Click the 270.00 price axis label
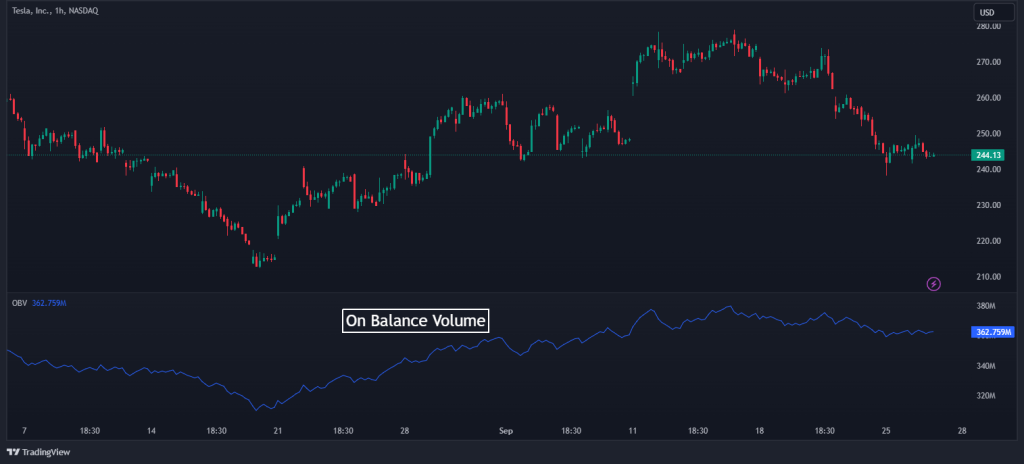 (988, 62)
